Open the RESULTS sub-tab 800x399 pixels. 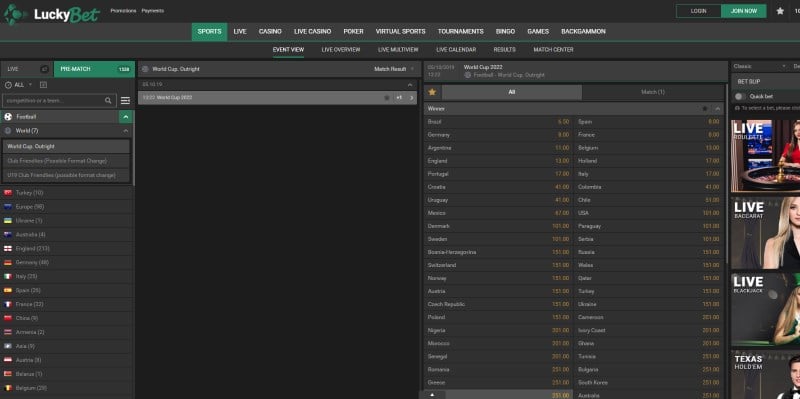tap(505, 50)
